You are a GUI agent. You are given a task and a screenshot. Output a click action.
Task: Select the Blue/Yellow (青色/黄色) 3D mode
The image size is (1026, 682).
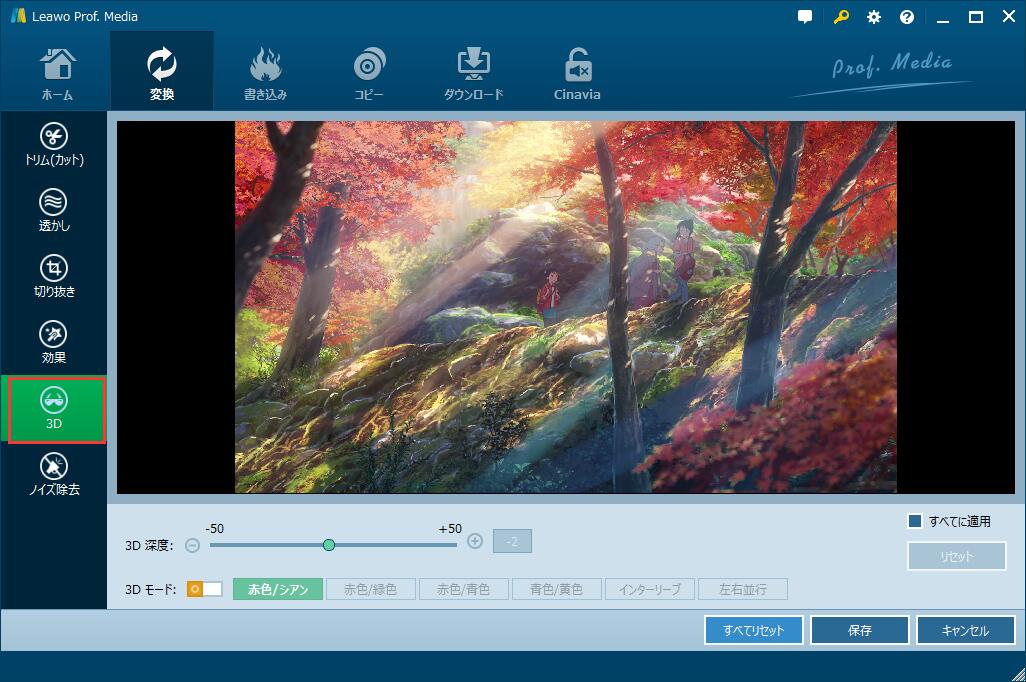pyautogui.click(x=556, y=589)
